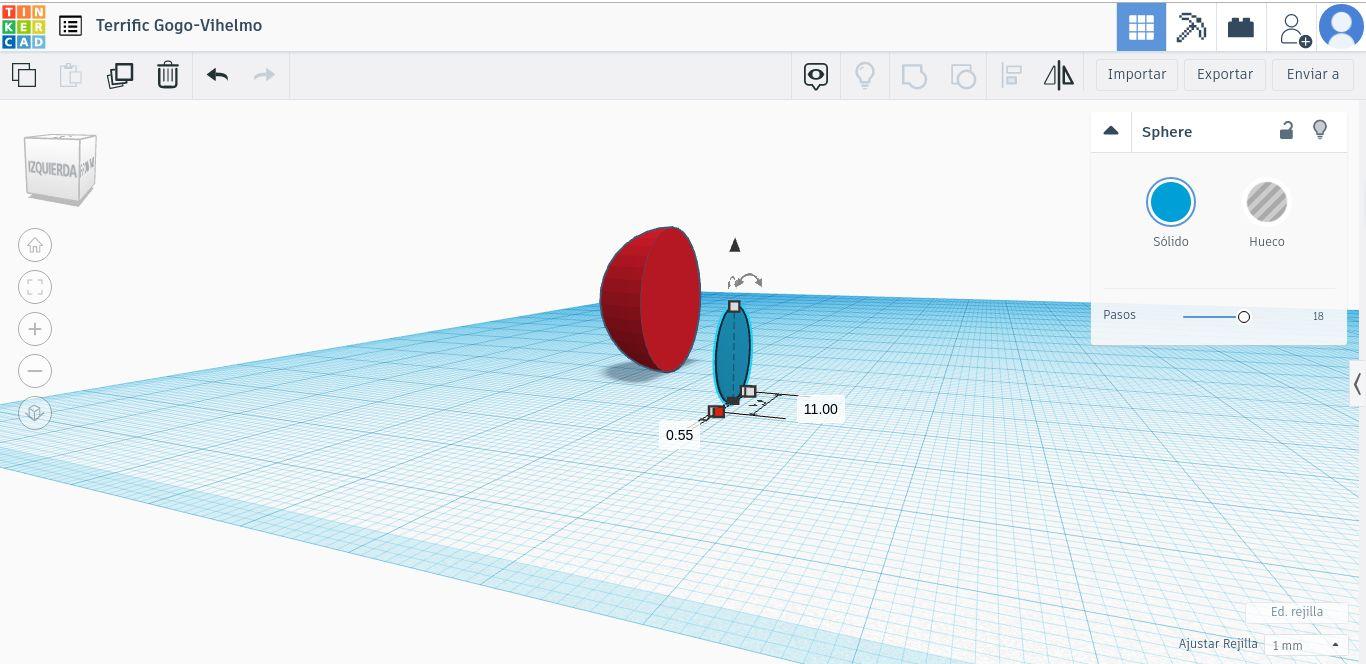Click the red corner resize handle
The height and width of the screenshot is (664, 1366).
pos(717,412)
